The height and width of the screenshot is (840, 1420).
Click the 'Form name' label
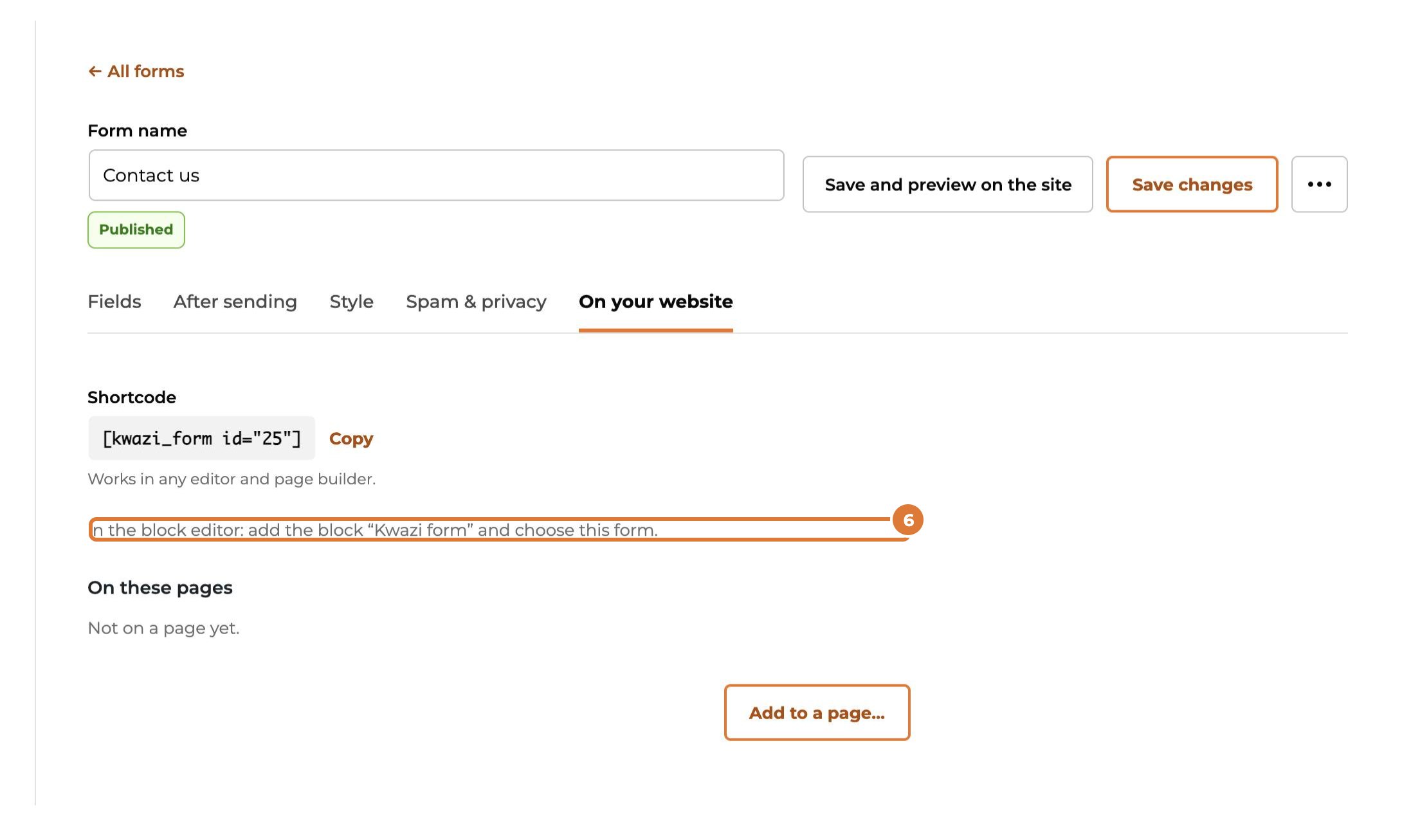click(x=137, y=131)
